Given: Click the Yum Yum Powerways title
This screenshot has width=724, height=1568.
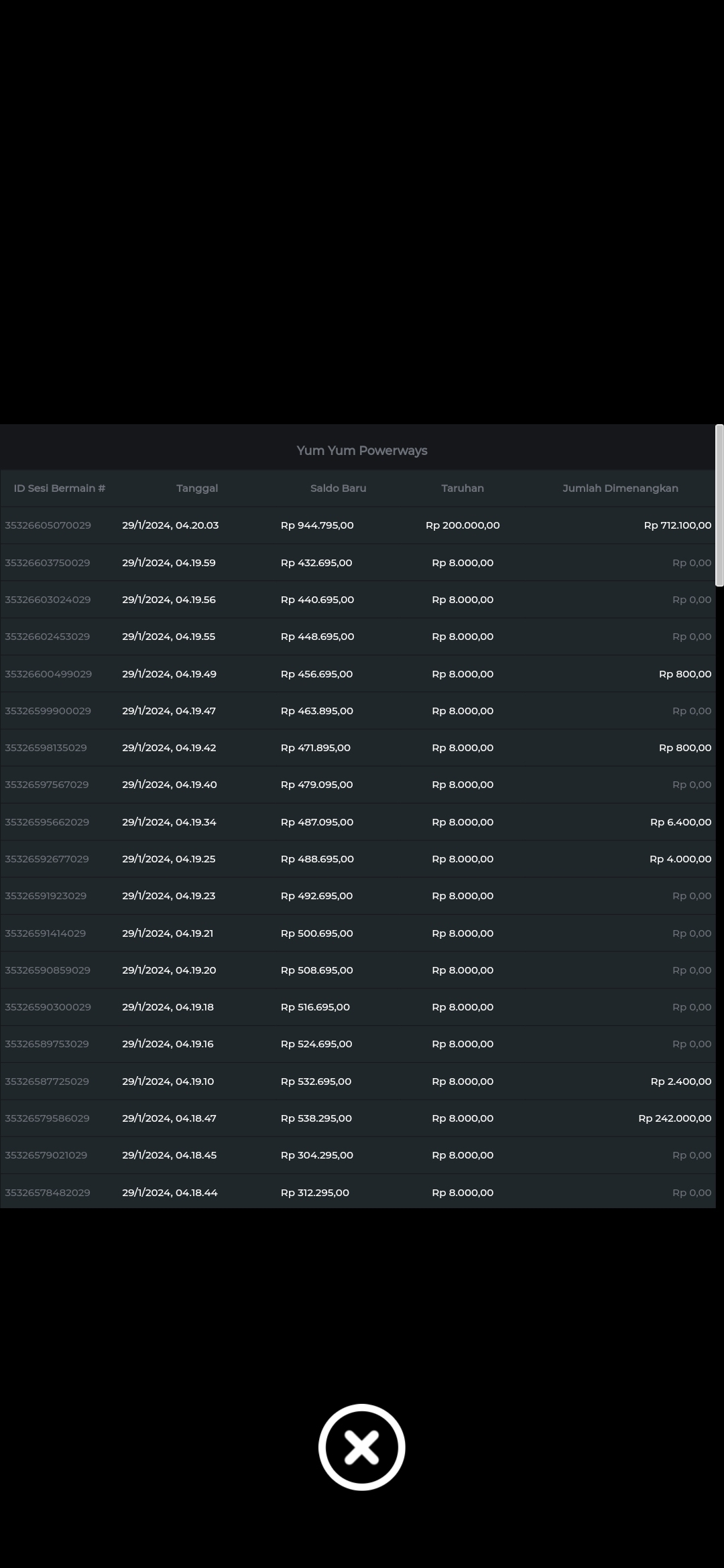Looking at the screenshot, I should (x=362, y=450).
